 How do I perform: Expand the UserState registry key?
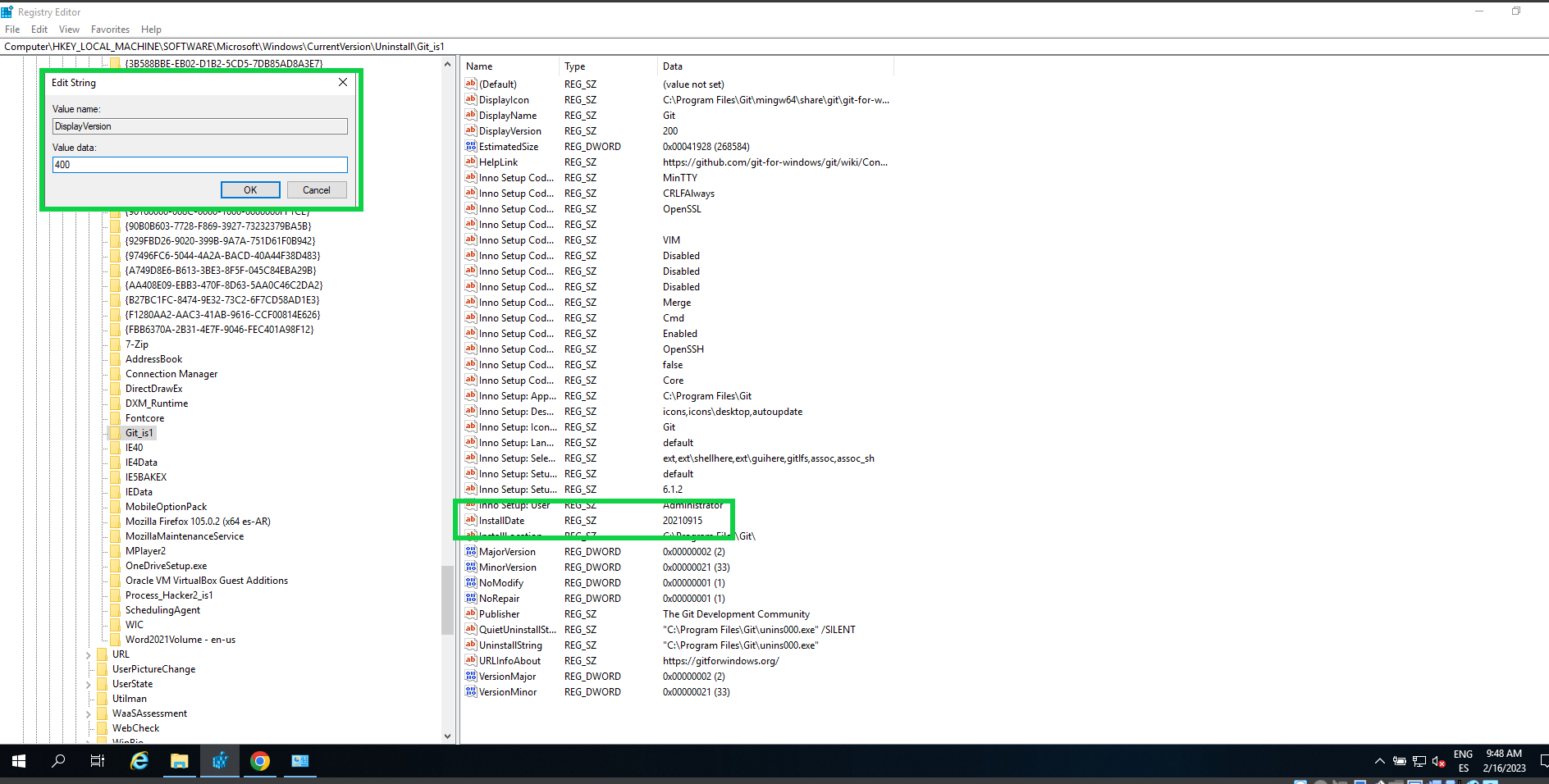pyautogui.click(x=89, y=683)
